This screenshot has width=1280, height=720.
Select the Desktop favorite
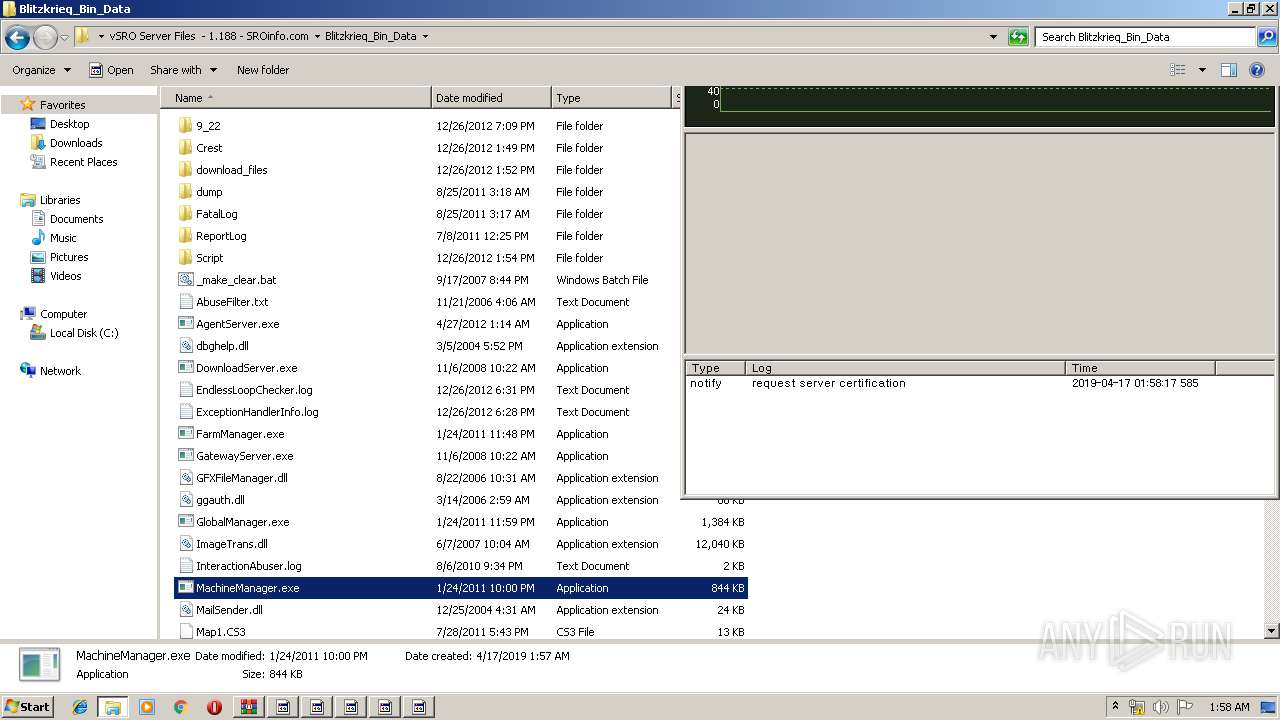pyautogui.click(x=69, y=124)
